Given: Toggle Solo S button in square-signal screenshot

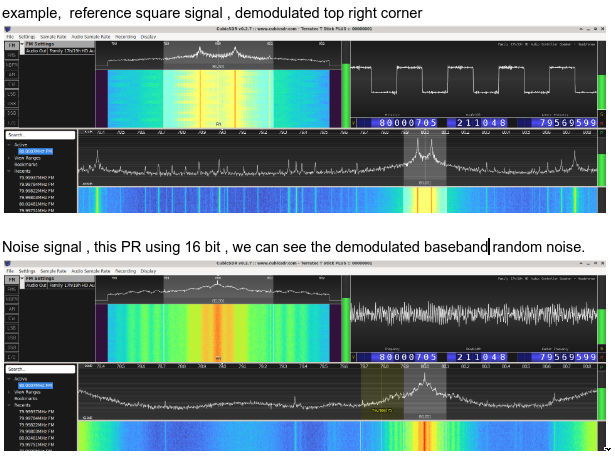Looking at the screenshot, I should click(602, 114).
